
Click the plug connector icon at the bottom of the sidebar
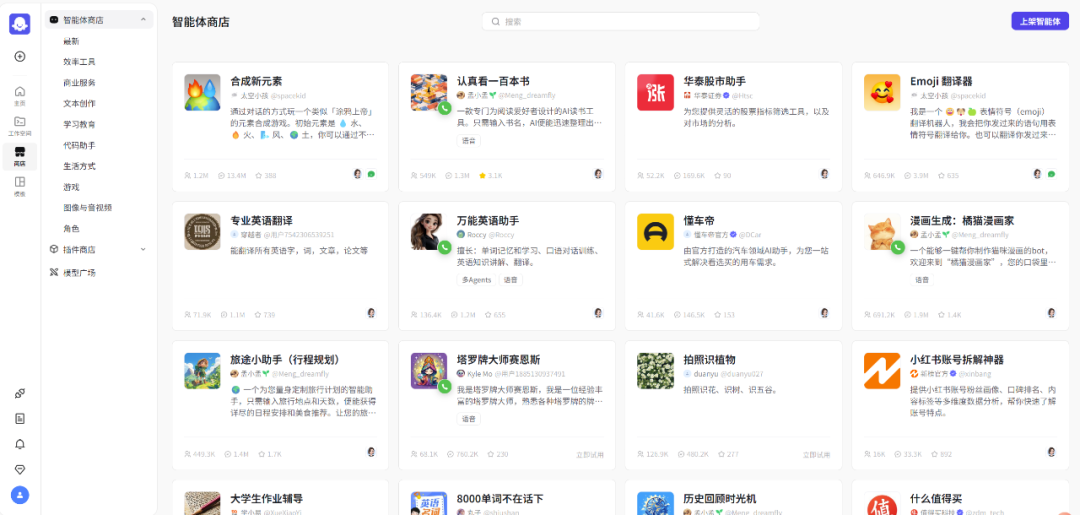coord(20,393)
